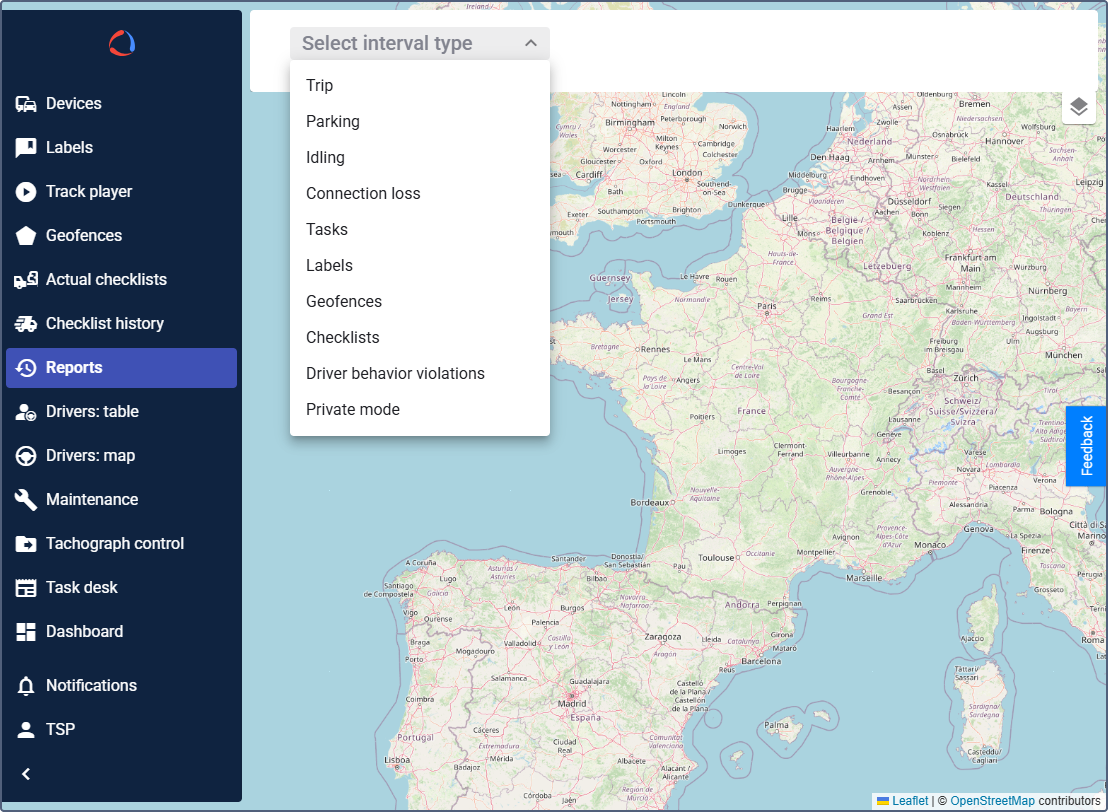Open Track player via its play icon
Screen dimensions: 1108x812
[26, 192]
